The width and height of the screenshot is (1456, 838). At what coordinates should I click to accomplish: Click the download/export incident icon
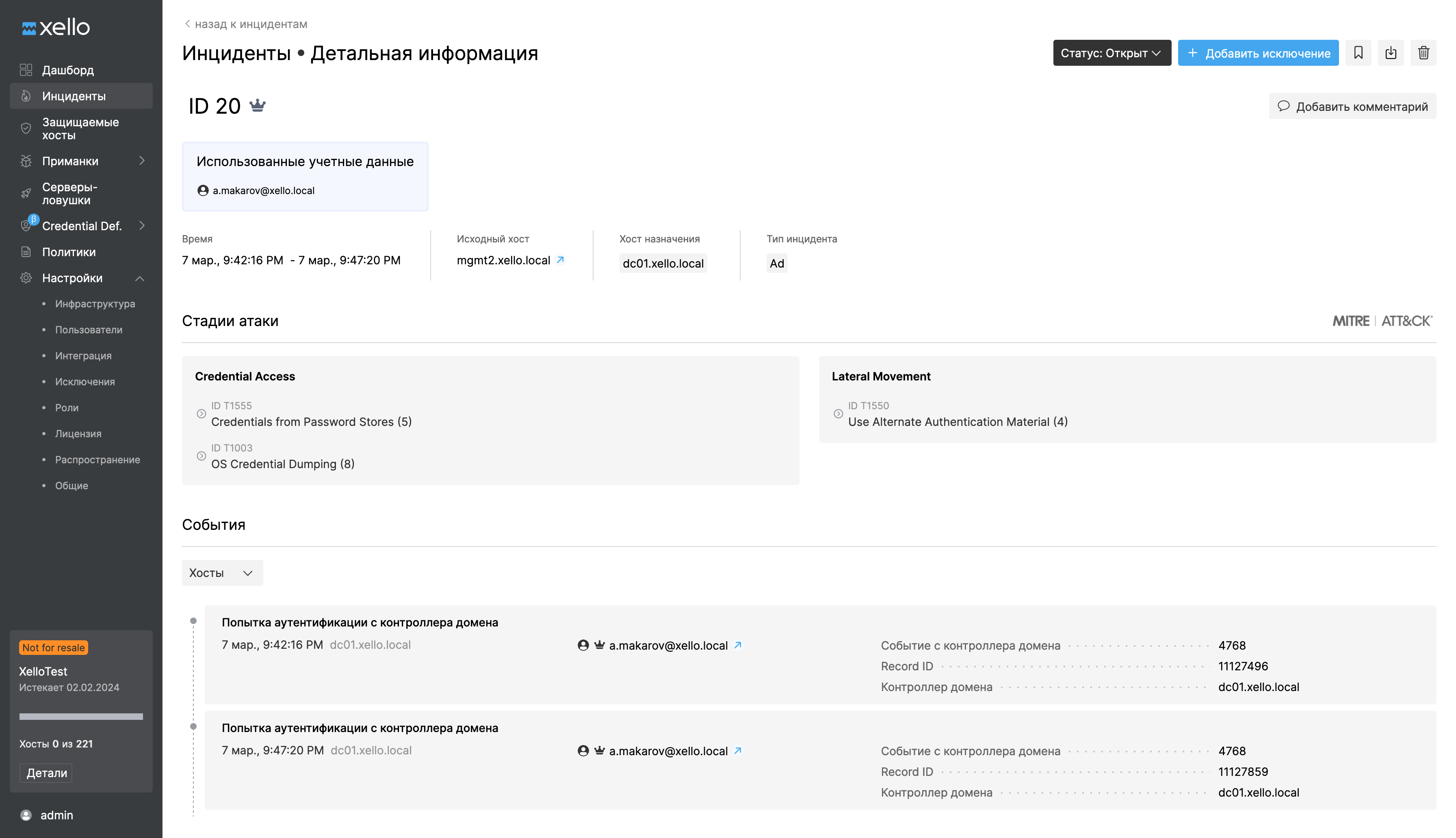coord(1390,53)
